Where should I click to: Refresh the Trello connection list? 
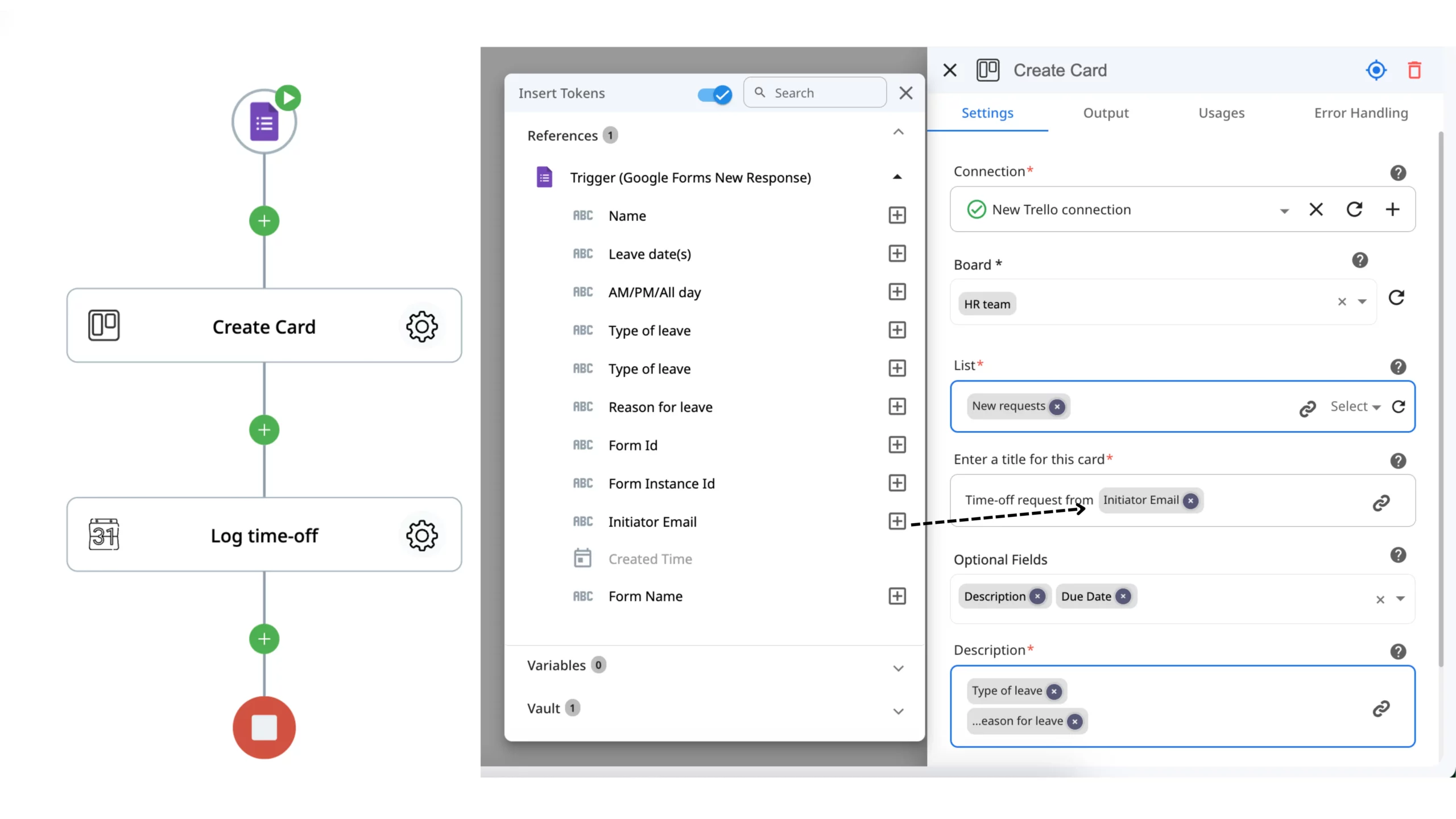pos(1354,209)
